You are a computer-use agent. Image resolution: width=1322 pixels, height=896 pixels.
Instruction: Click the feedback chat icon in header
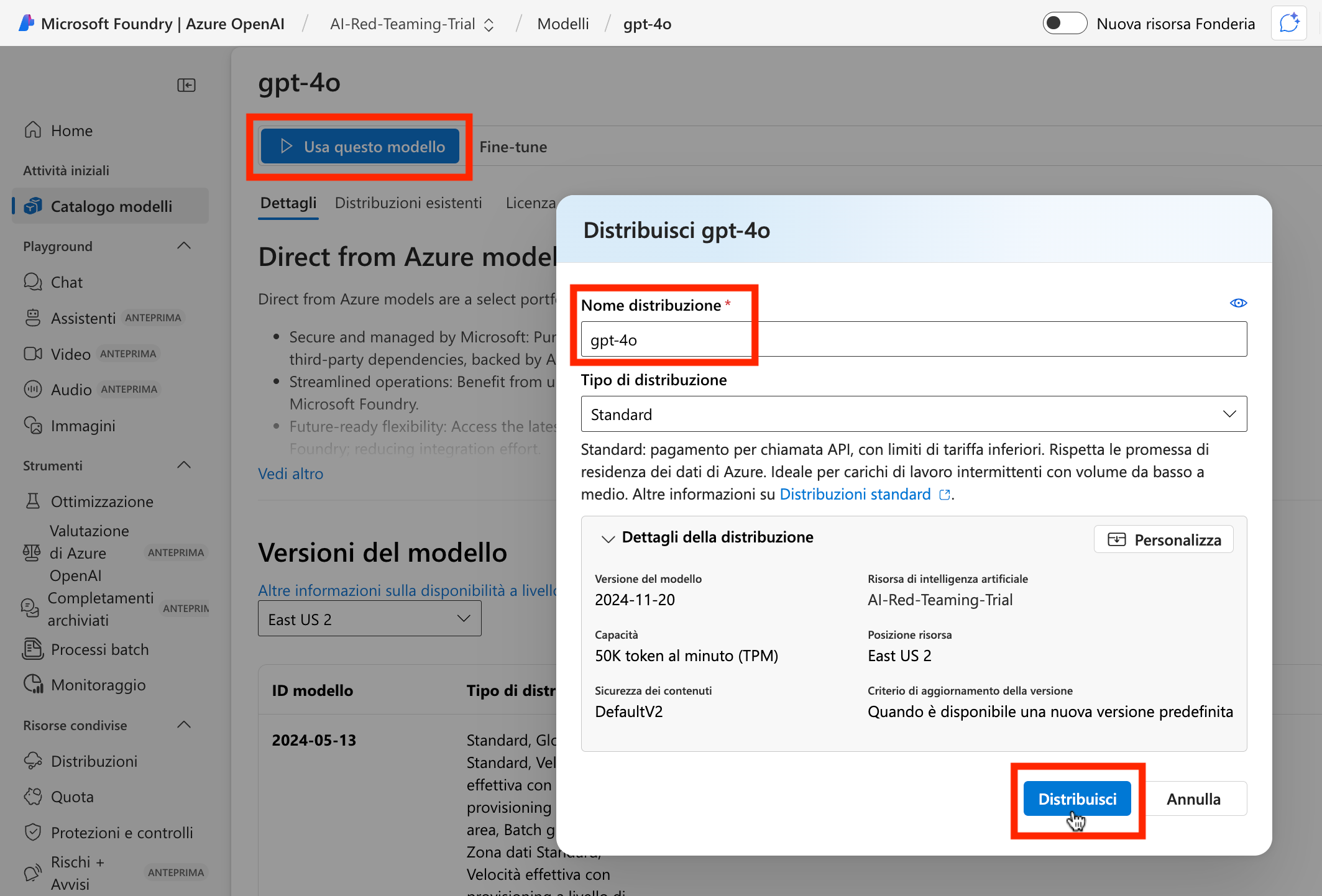tap(1289, 24)
